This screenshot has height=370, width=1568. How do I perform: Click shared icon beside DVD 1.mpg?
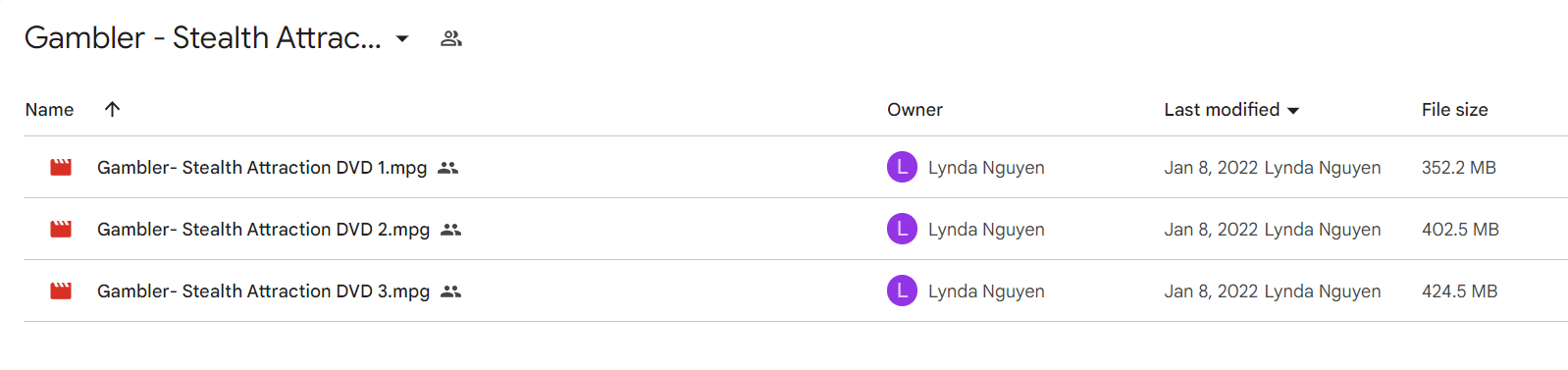pos(448,168)
